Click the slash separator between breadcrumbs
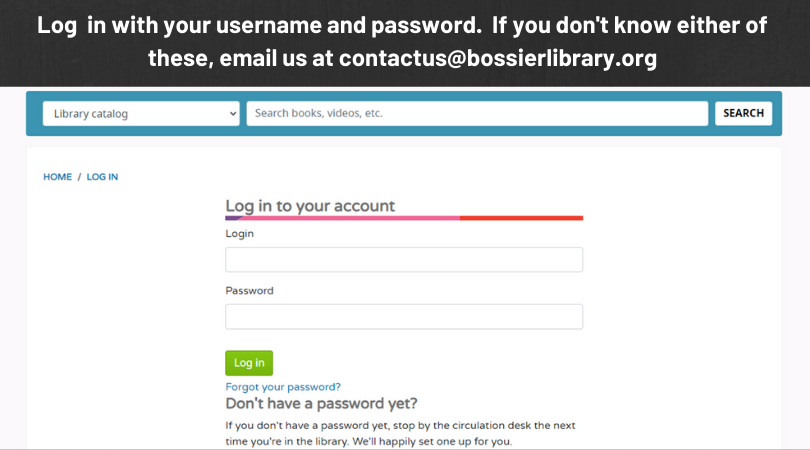The image size is (810, 450). point(79,177)
